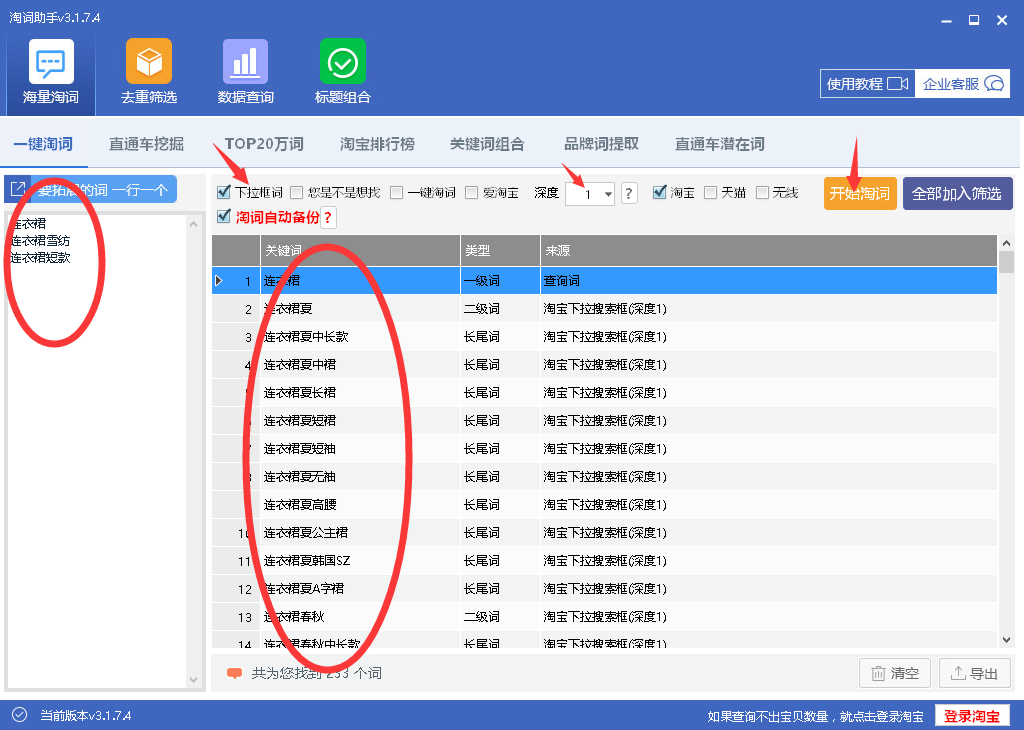Click the 登录淘宝 login button
This screenshot has width=1024, height=730.
tap(972, 716)
